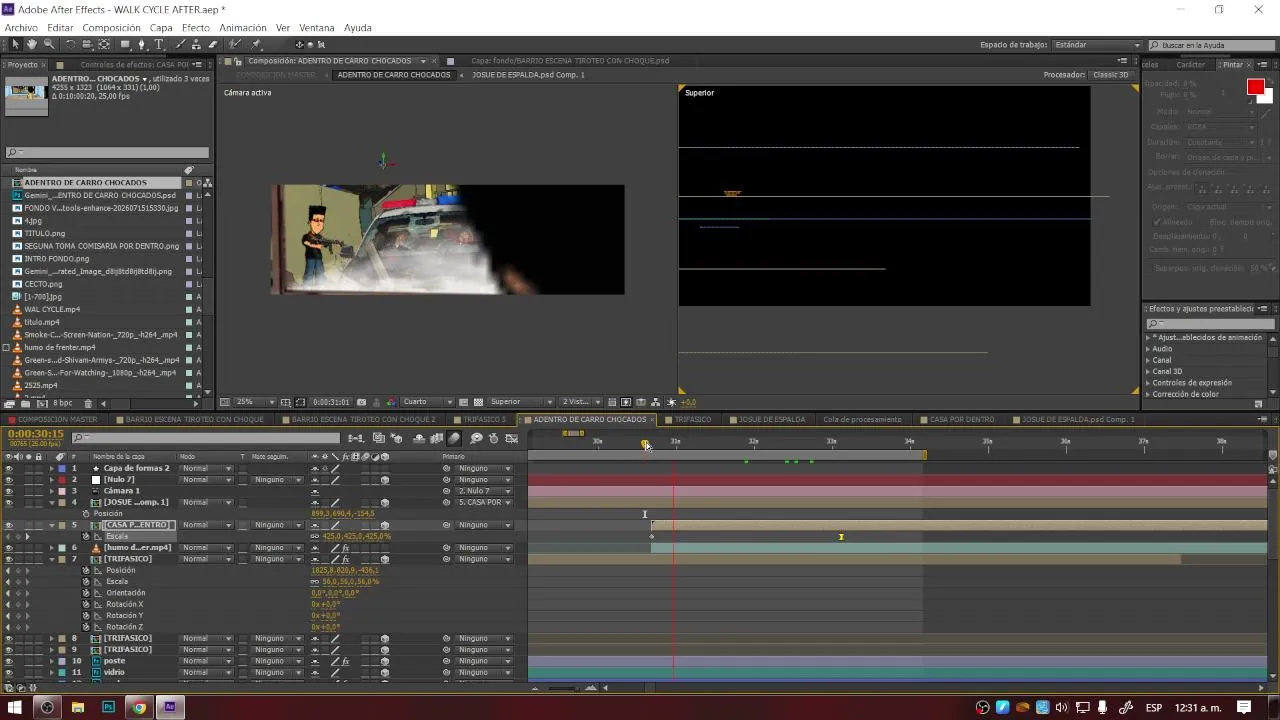
Task: Select the Rectangle shape tool
Action: (x=125, y=45)
